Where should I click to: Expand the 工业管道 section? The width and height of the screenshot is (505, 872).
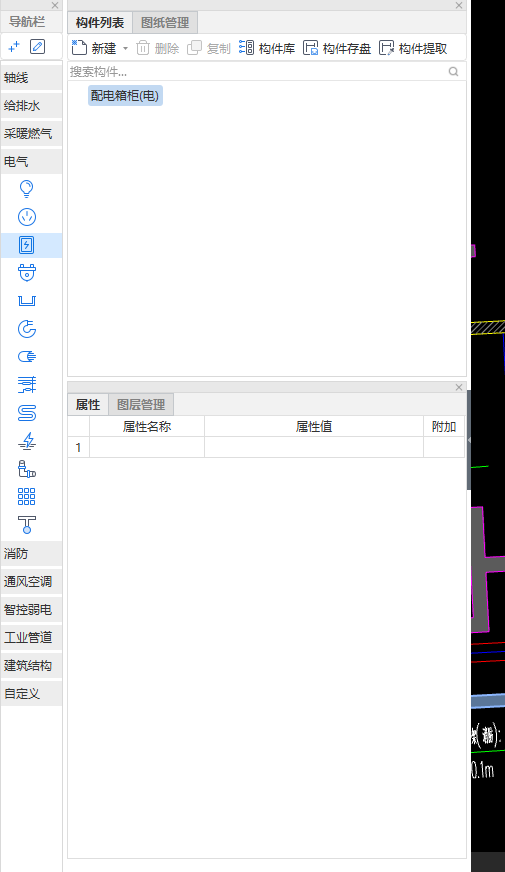point(31,637)
